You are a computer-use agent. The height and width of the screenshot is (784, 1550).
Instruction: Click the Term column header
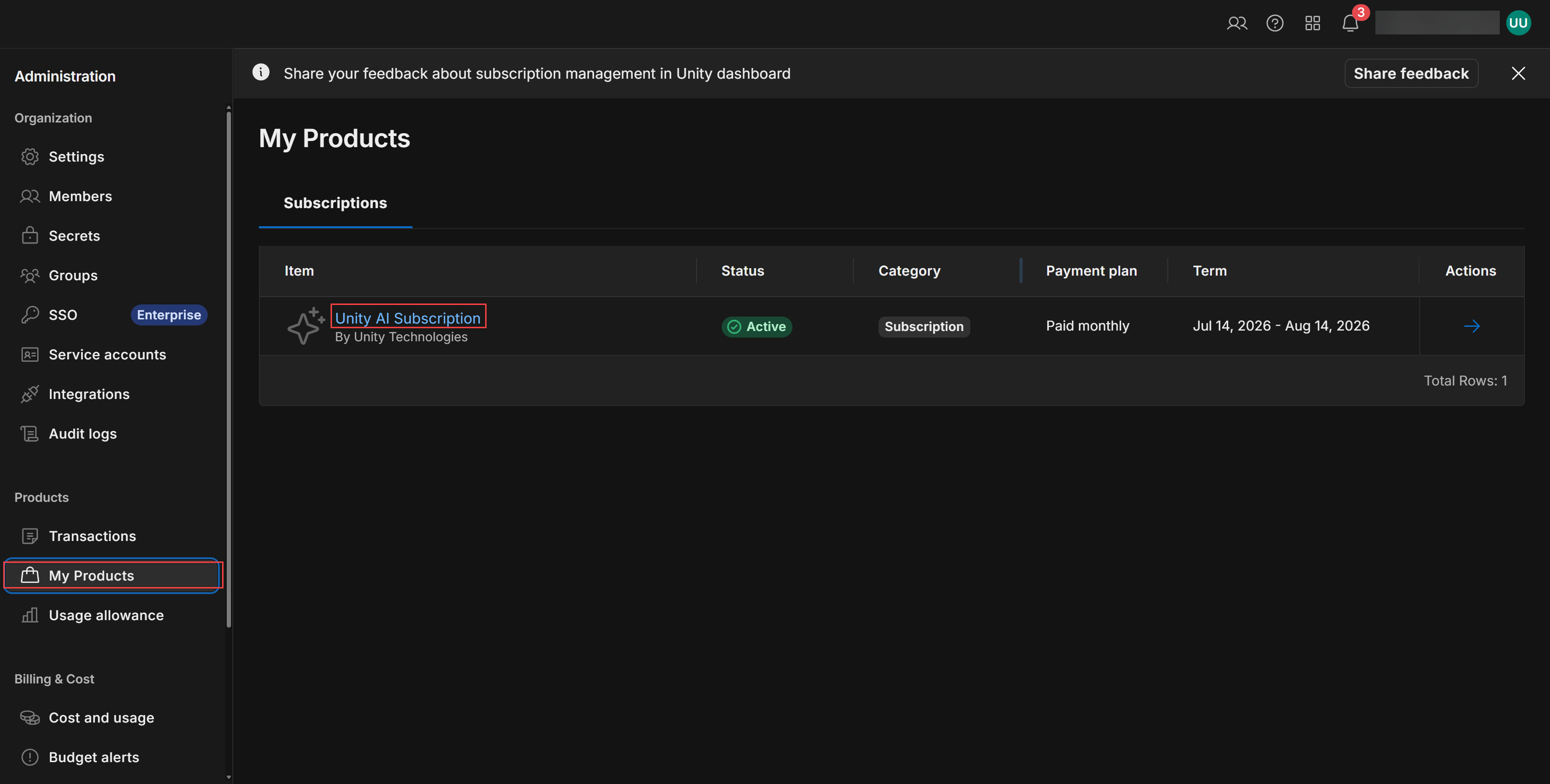point(1210,271)
